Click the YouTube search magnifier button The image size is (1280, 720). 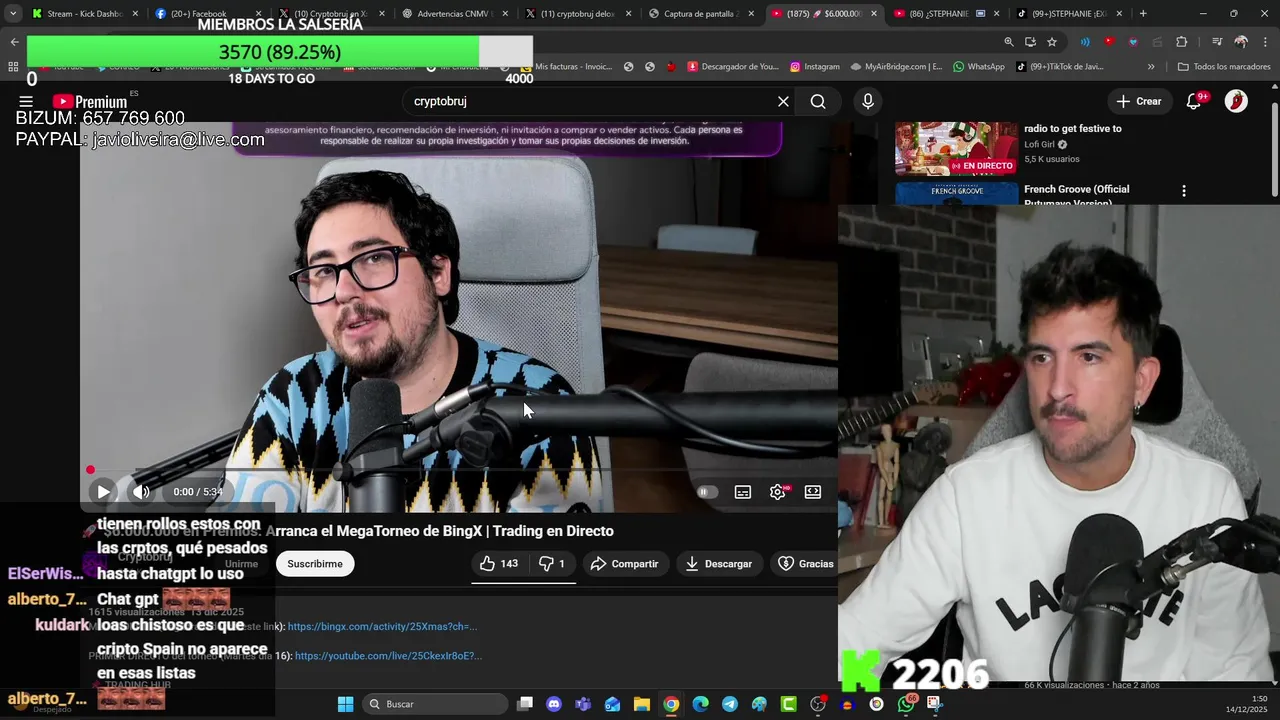pyautogui.click(x=818, y=101)
